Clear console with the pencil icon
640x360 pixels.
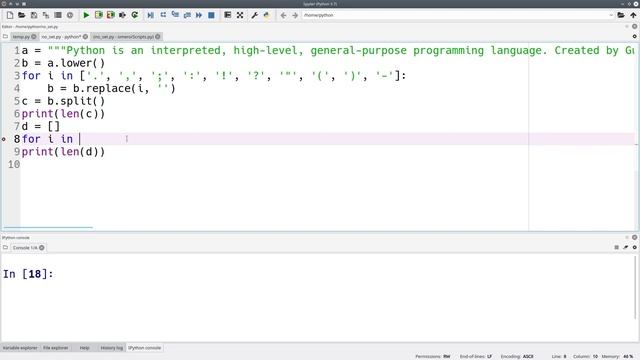coord(626,247)
